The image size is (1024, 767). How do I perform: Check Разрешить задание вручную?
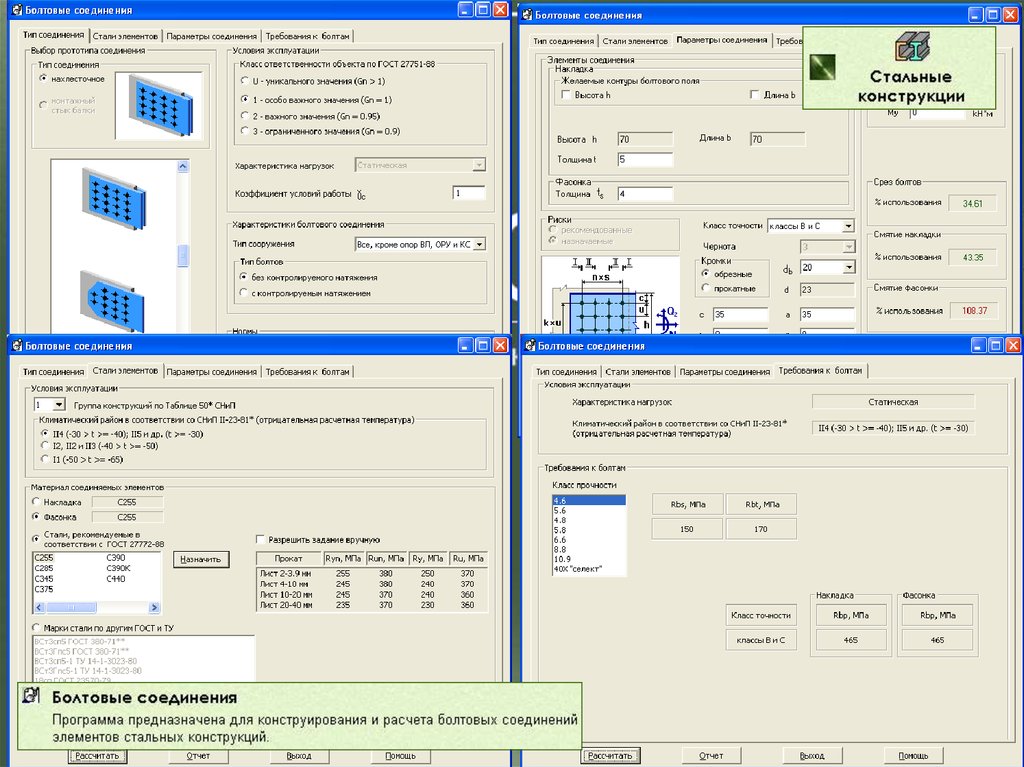click(x=261, y=538)
